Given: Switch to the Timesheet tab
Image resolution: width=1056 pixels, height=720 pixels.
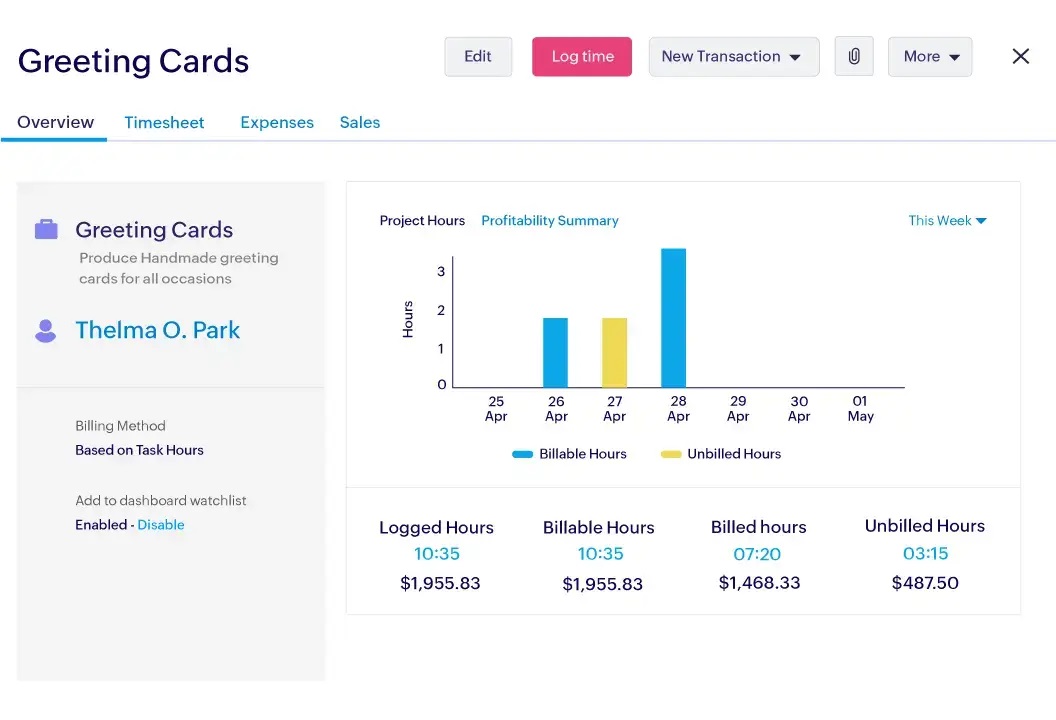Looking at the screenshot, I should tap(164, 122).
